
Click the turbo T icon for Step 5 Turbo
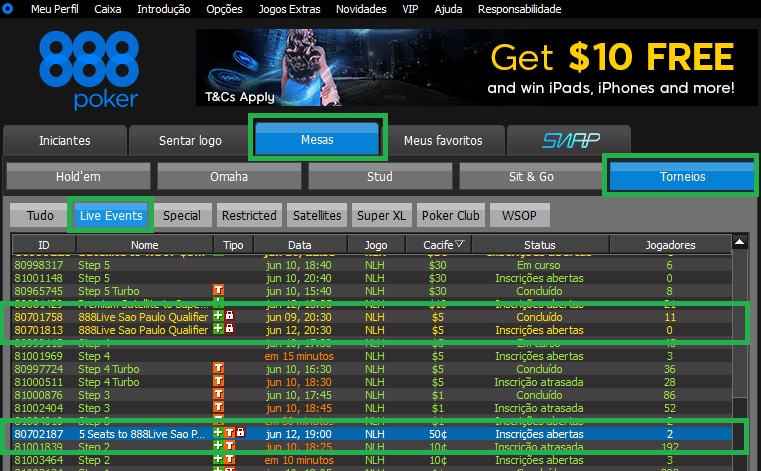(218, 290)
